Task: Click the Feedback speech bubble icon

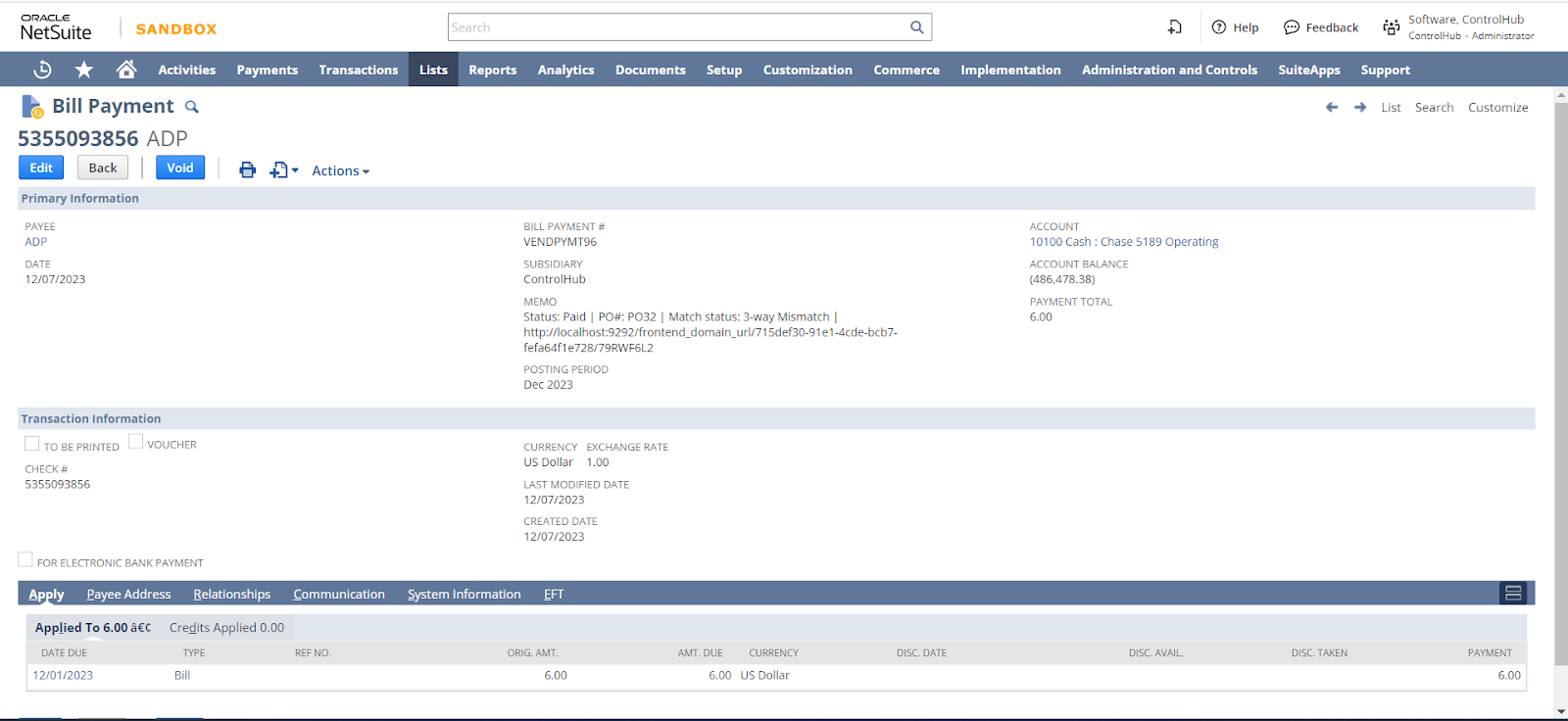Action: click(x=1292, y=27)
